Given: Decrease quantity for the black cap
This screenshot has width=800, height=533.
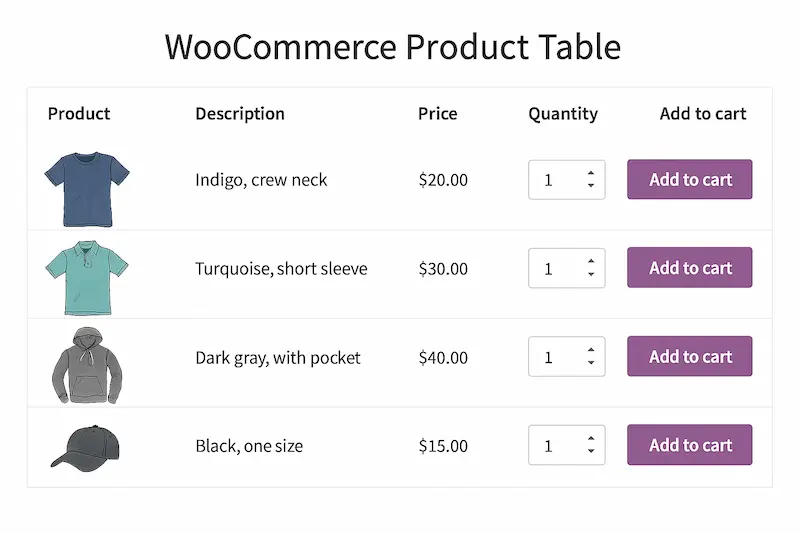Looking at the screenshot, I should pos(591,451).
